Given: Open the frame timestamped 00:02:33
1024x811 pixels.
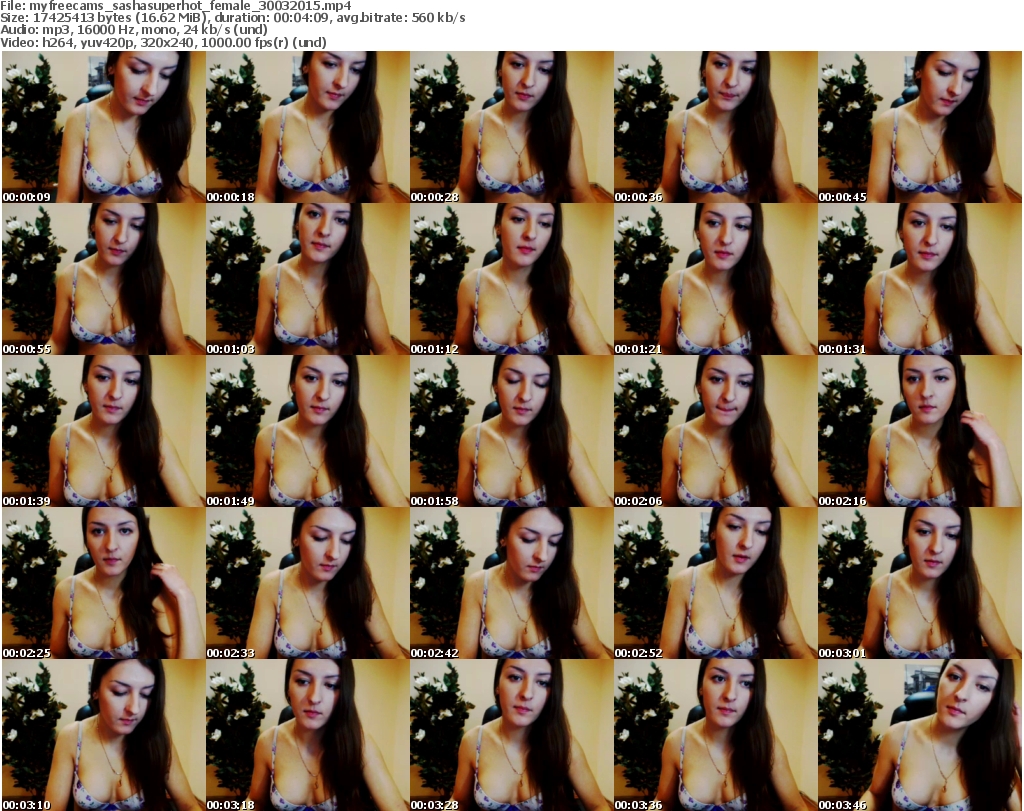Looking at the screenshot, I should coord(308,583).
